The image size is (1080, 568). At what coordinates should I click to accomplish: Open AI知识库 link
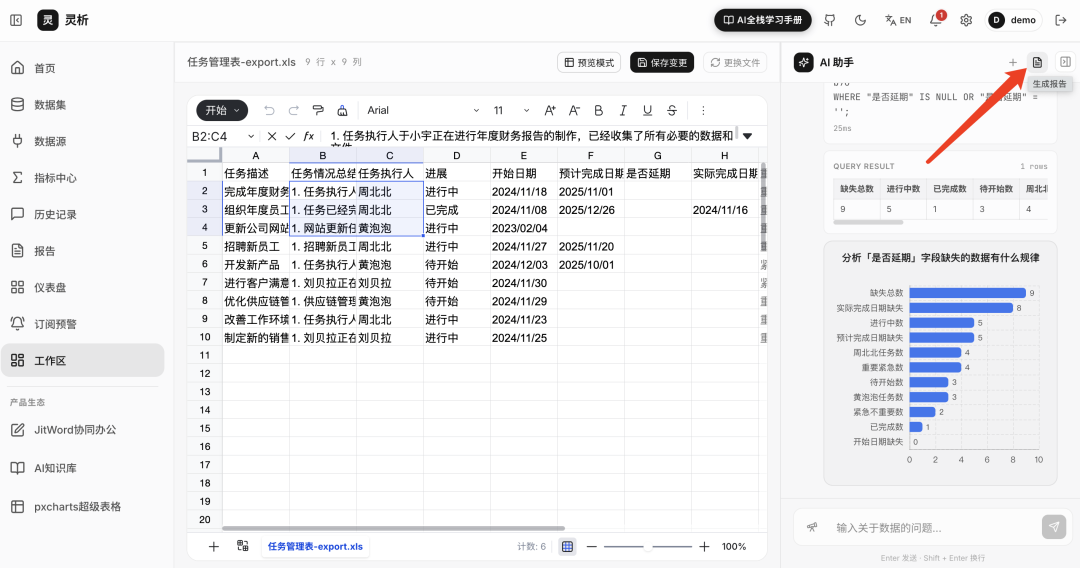[83, 468]
